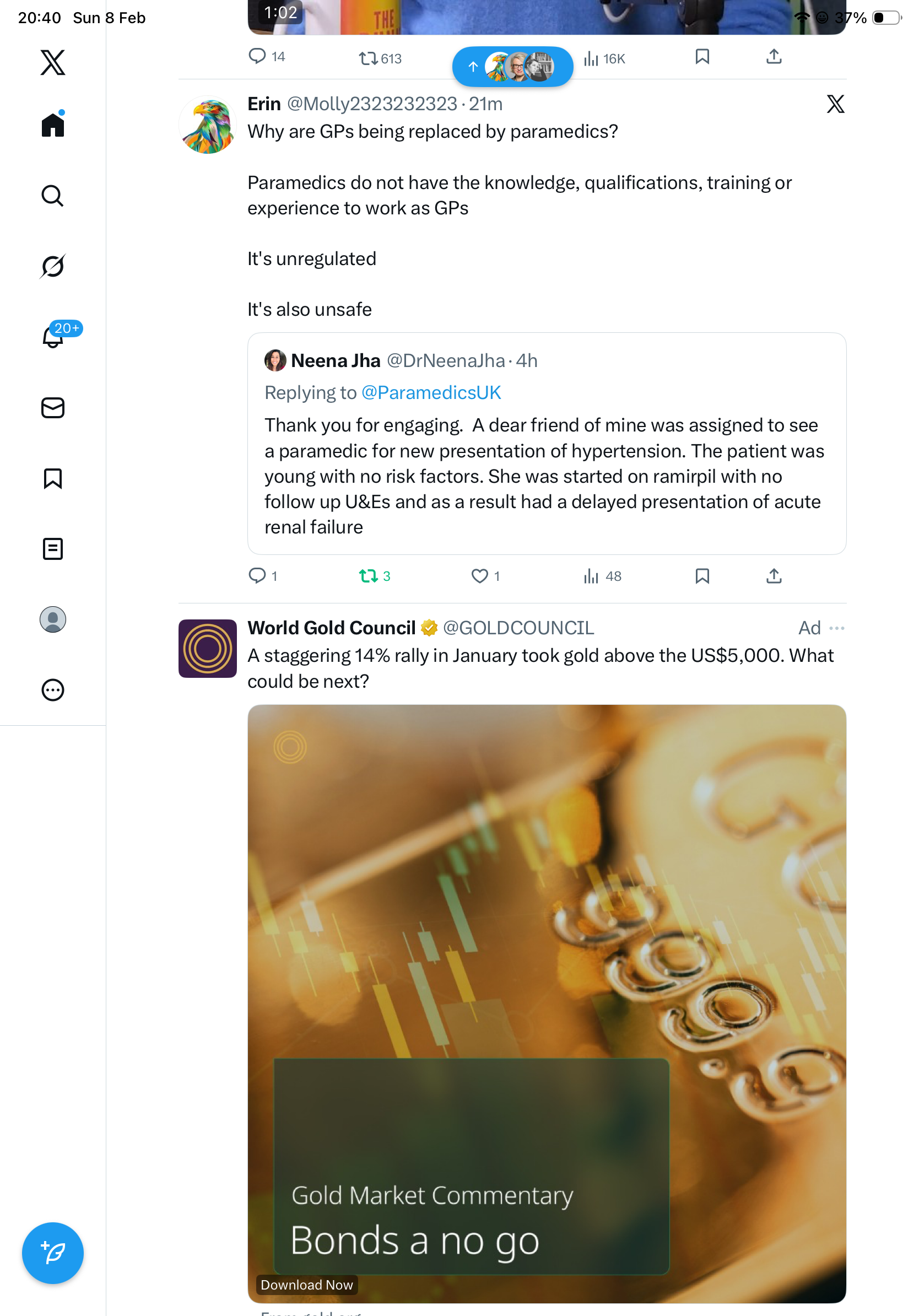The height and width of the screenshot is (1316, 919).
Task: Open Notifications bell with 20+ badge
Action: click(x=53, y=337)
